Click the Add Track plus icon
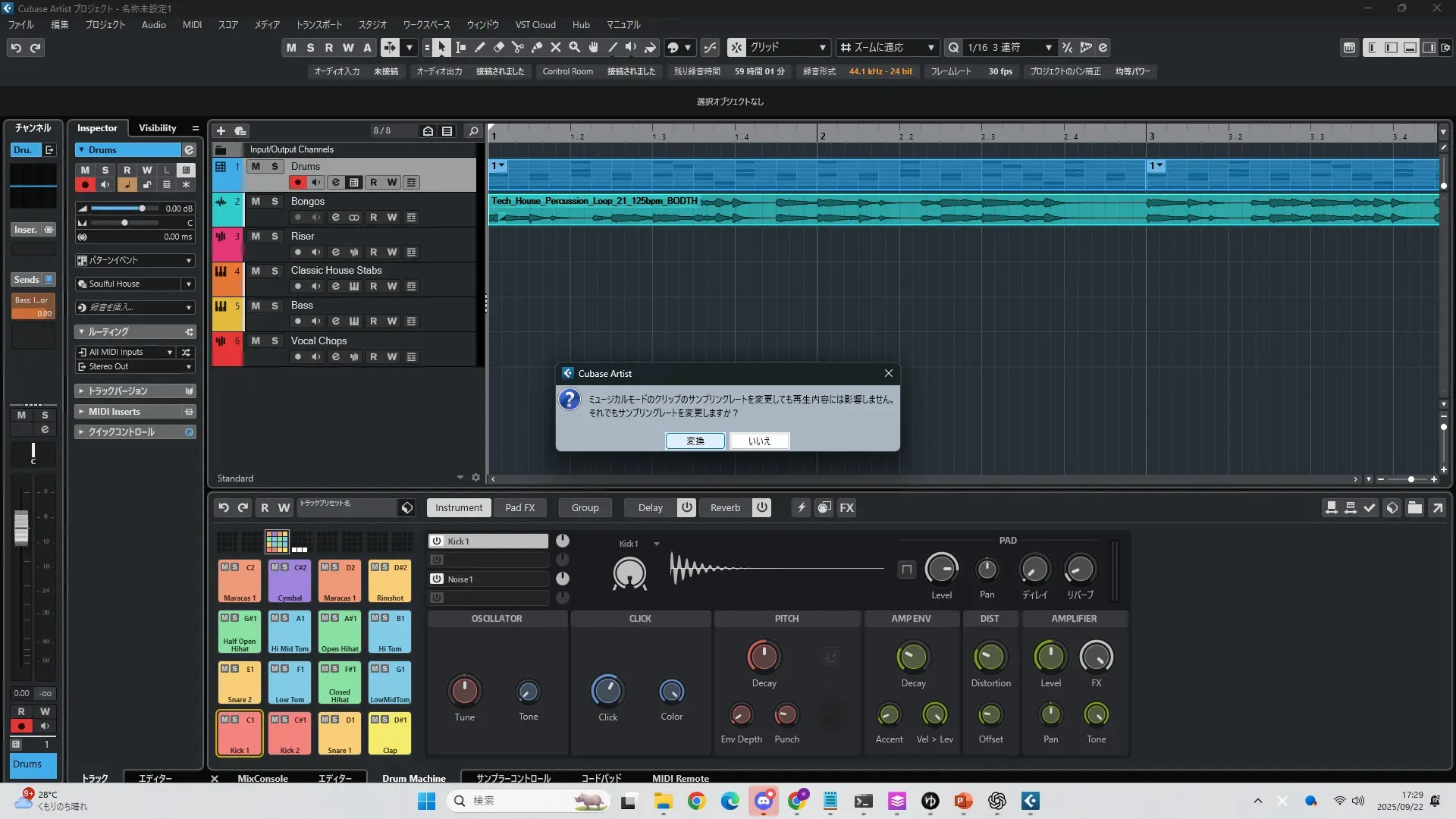 (x=221, y=131)
